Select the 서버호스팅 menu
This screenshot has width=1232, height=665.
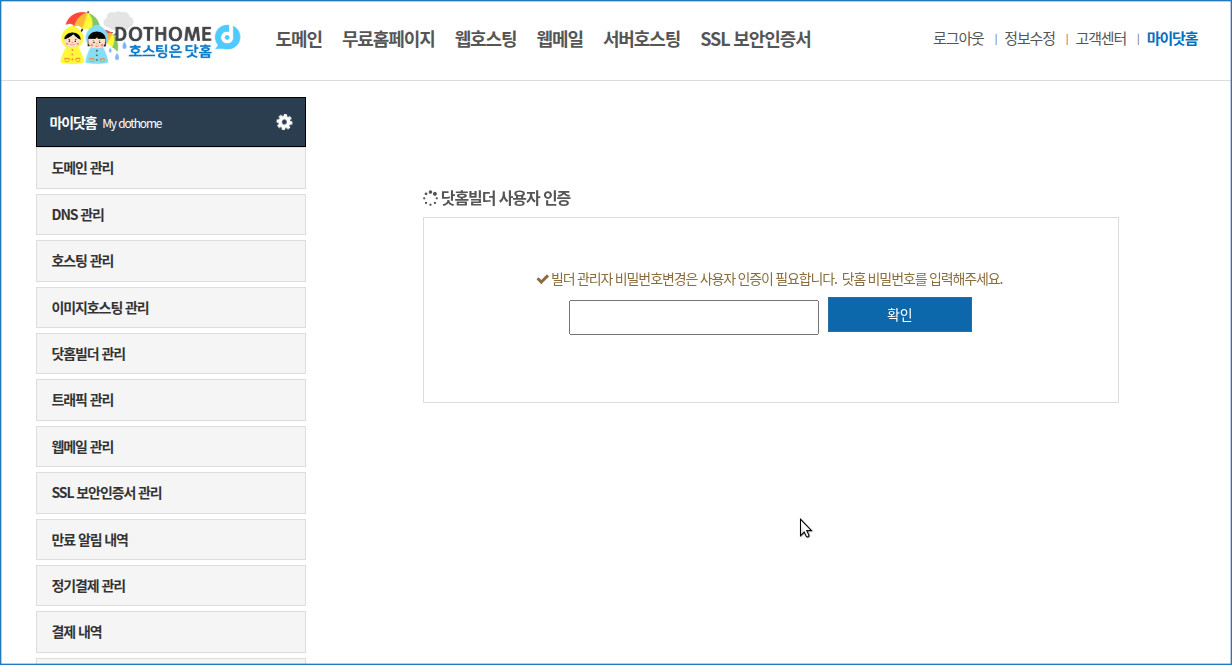click(x=642, y=40)
